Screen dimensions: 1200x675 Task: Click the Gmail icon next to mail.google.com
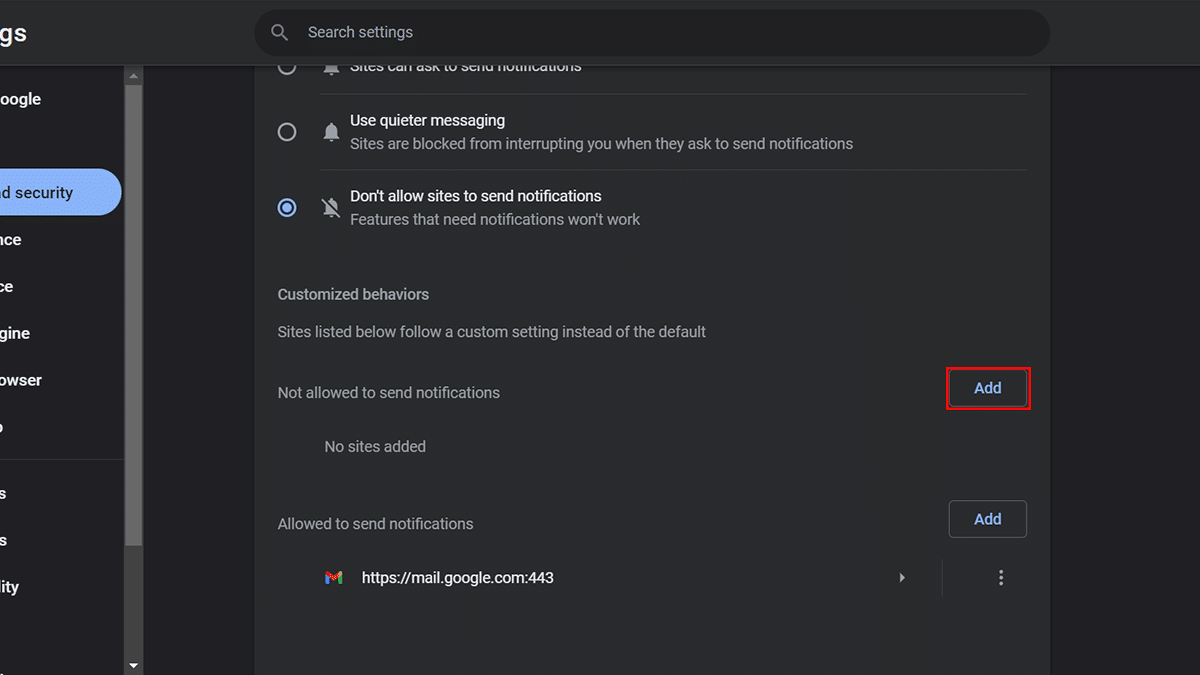point(334,578)
